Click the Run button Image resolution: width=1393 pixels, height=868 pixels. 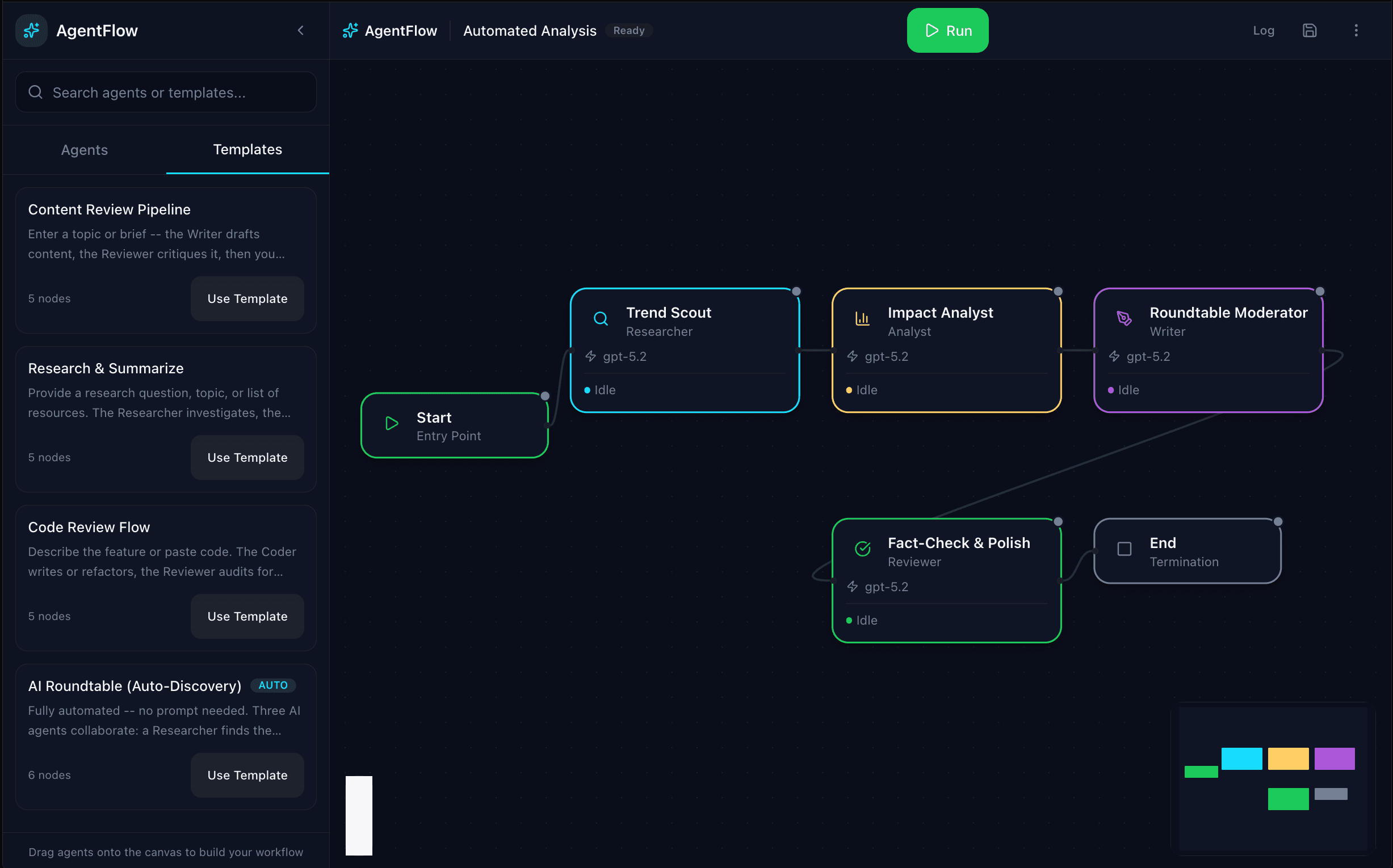[x=947, y=31]
